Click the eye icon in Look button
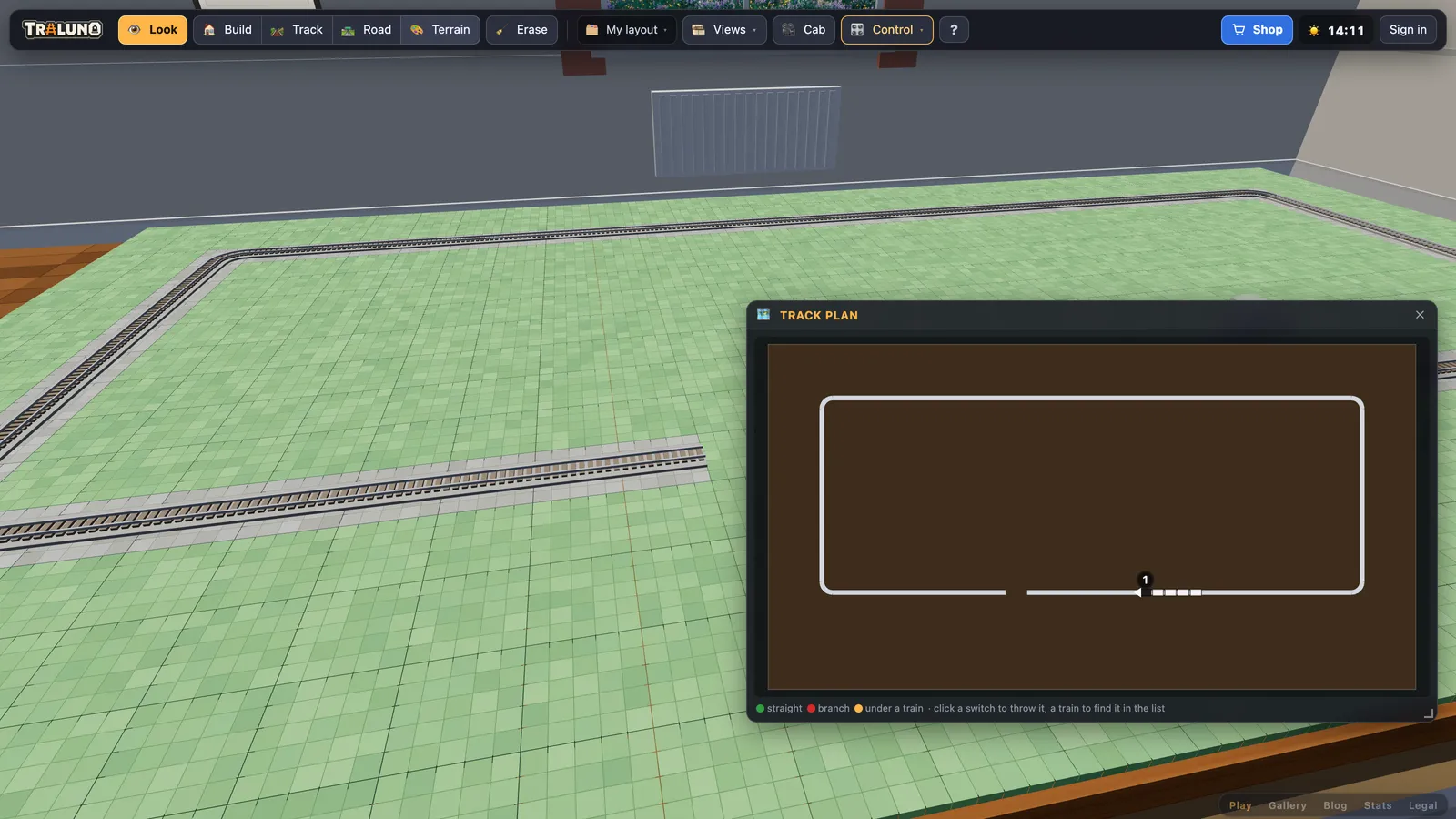Viewport: 1456px width, 819px height. tap(135, 30)
